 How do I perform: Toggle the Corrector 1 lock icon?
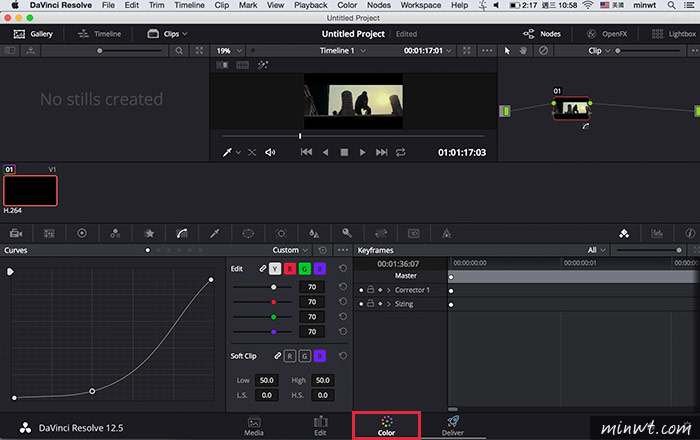(371, 290)
